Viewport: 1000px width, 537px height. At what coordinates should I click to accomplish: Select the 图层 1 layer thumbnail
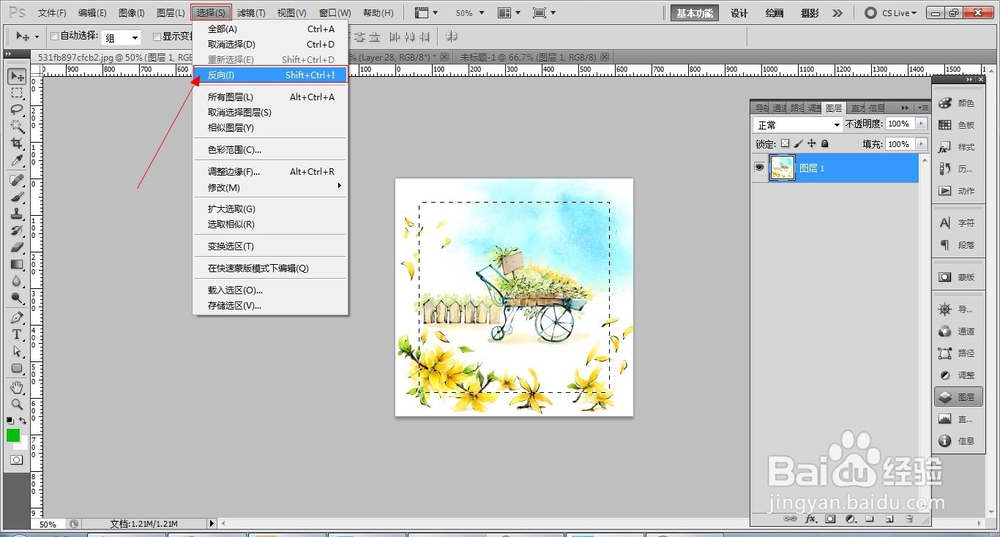coord(782,168)
